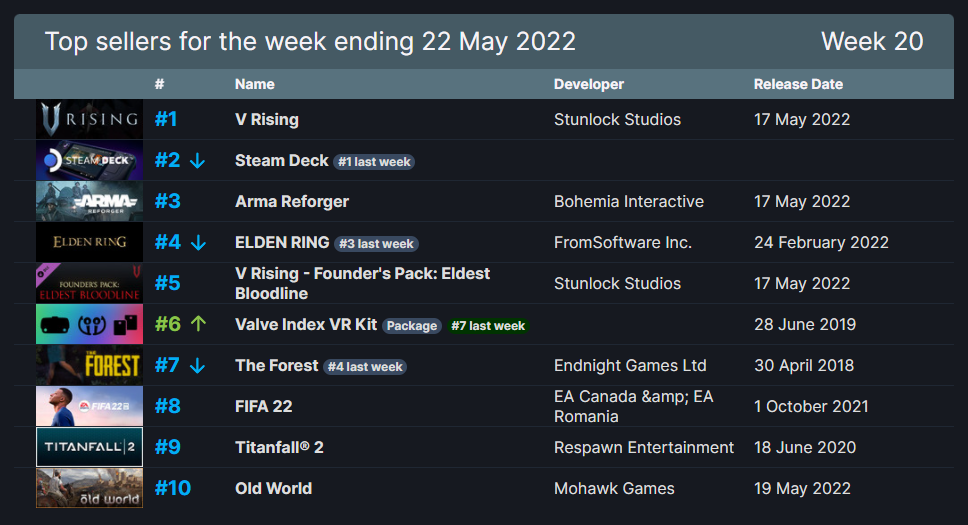Open the V Rising game link
968x525 pixels.
pyautogui.click(x=267, y=119)
